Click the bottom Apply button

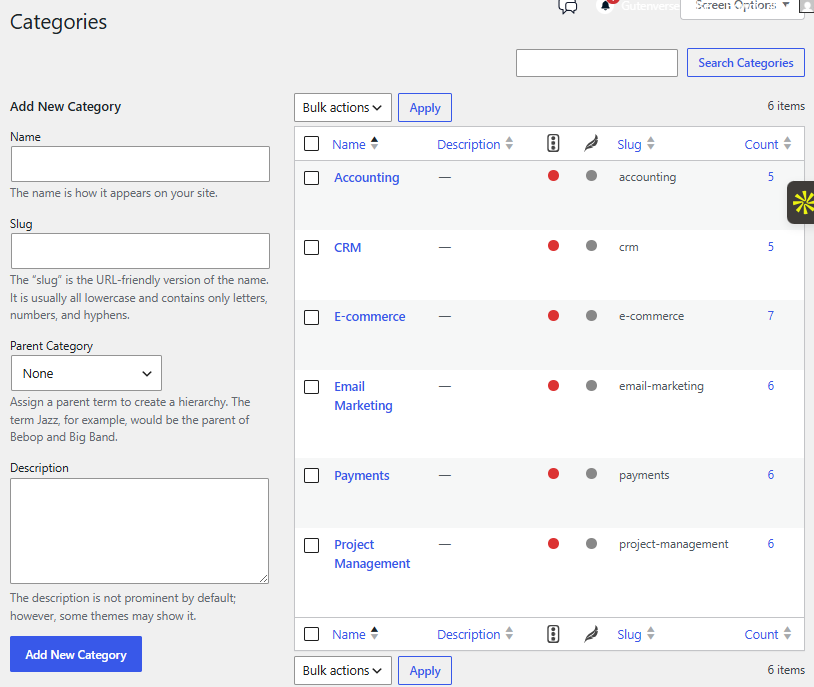(x=425, y=670)
